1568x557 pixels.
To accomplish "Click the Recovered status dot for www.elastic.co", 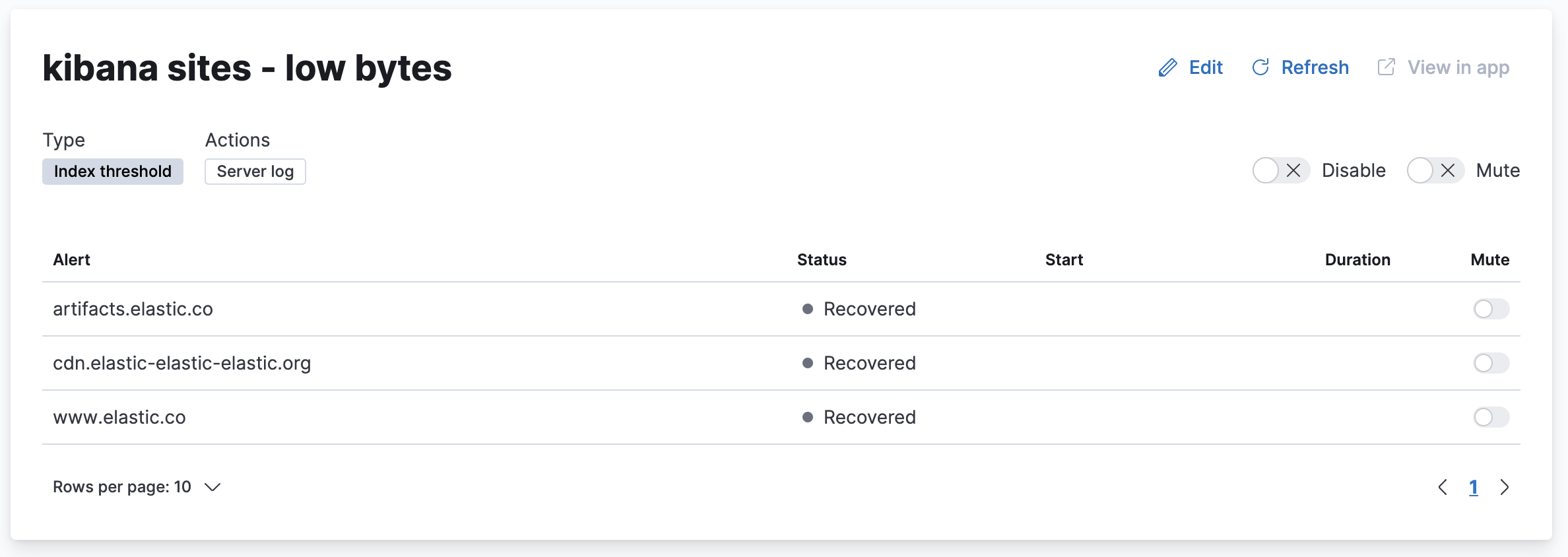I will (x=806, y=417).
